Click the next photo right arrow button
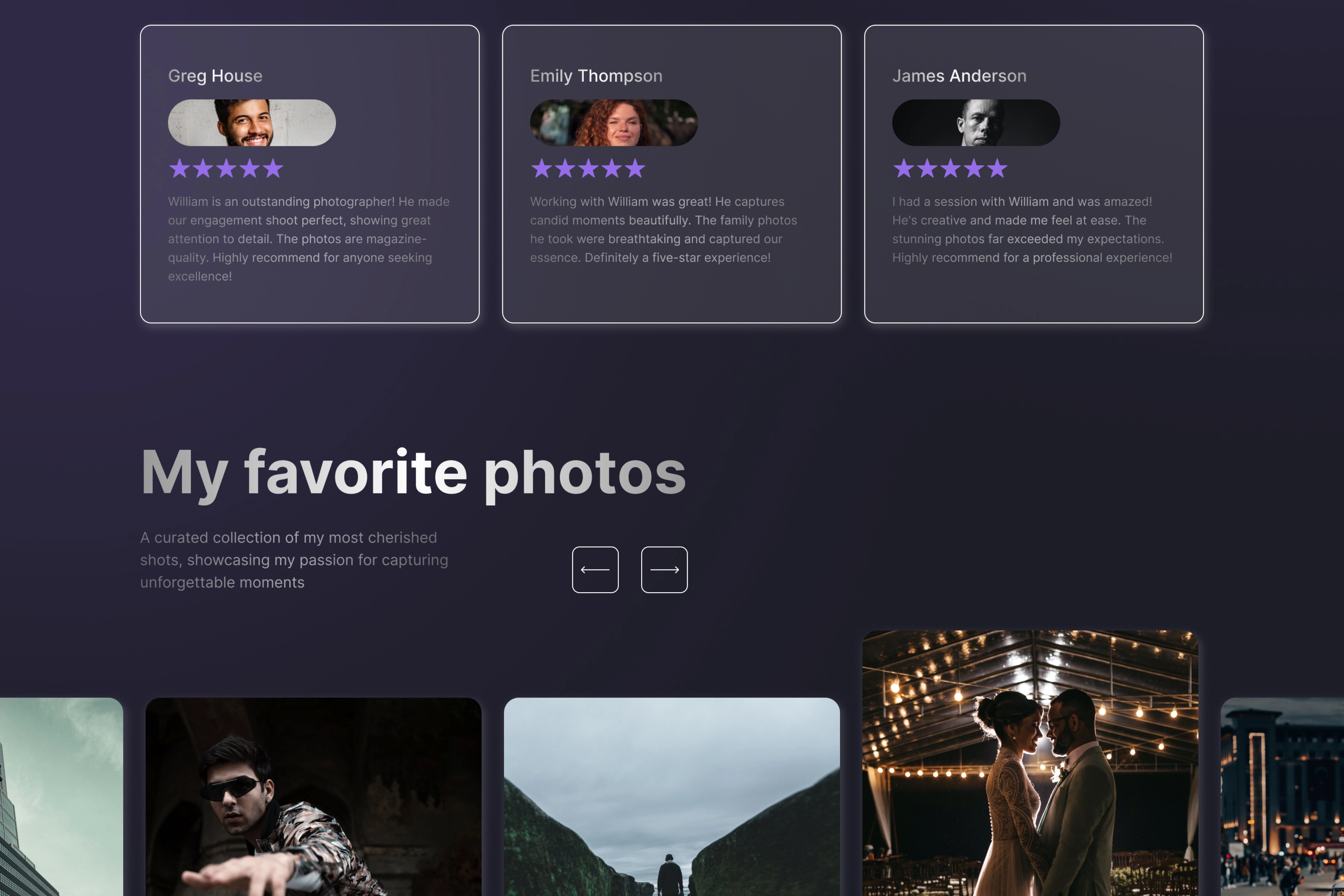1344x896 pixels. pos(664,570)
